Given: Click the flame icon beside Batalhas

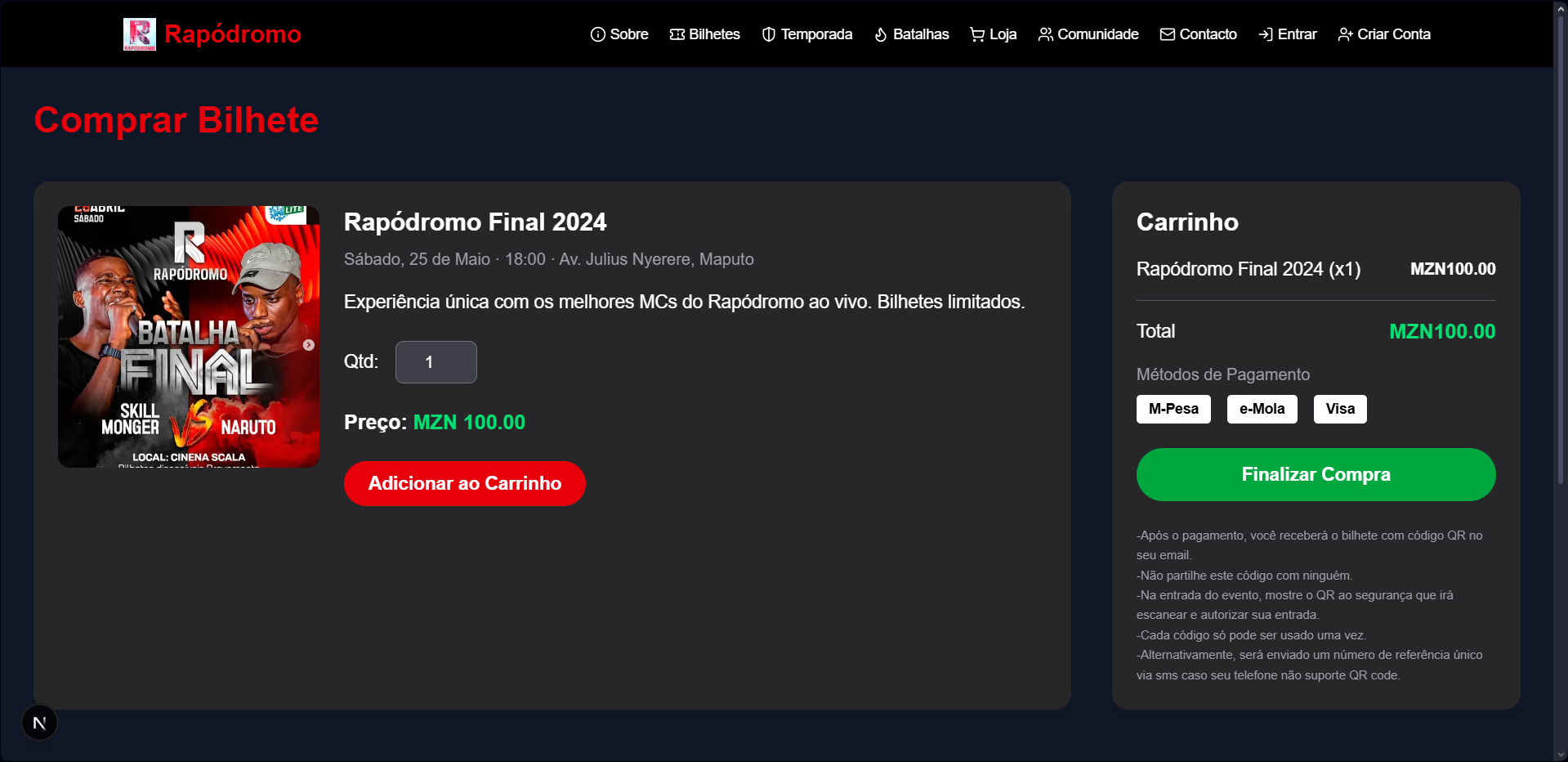Looking at the screenshot, I should (x=881, y=34).
